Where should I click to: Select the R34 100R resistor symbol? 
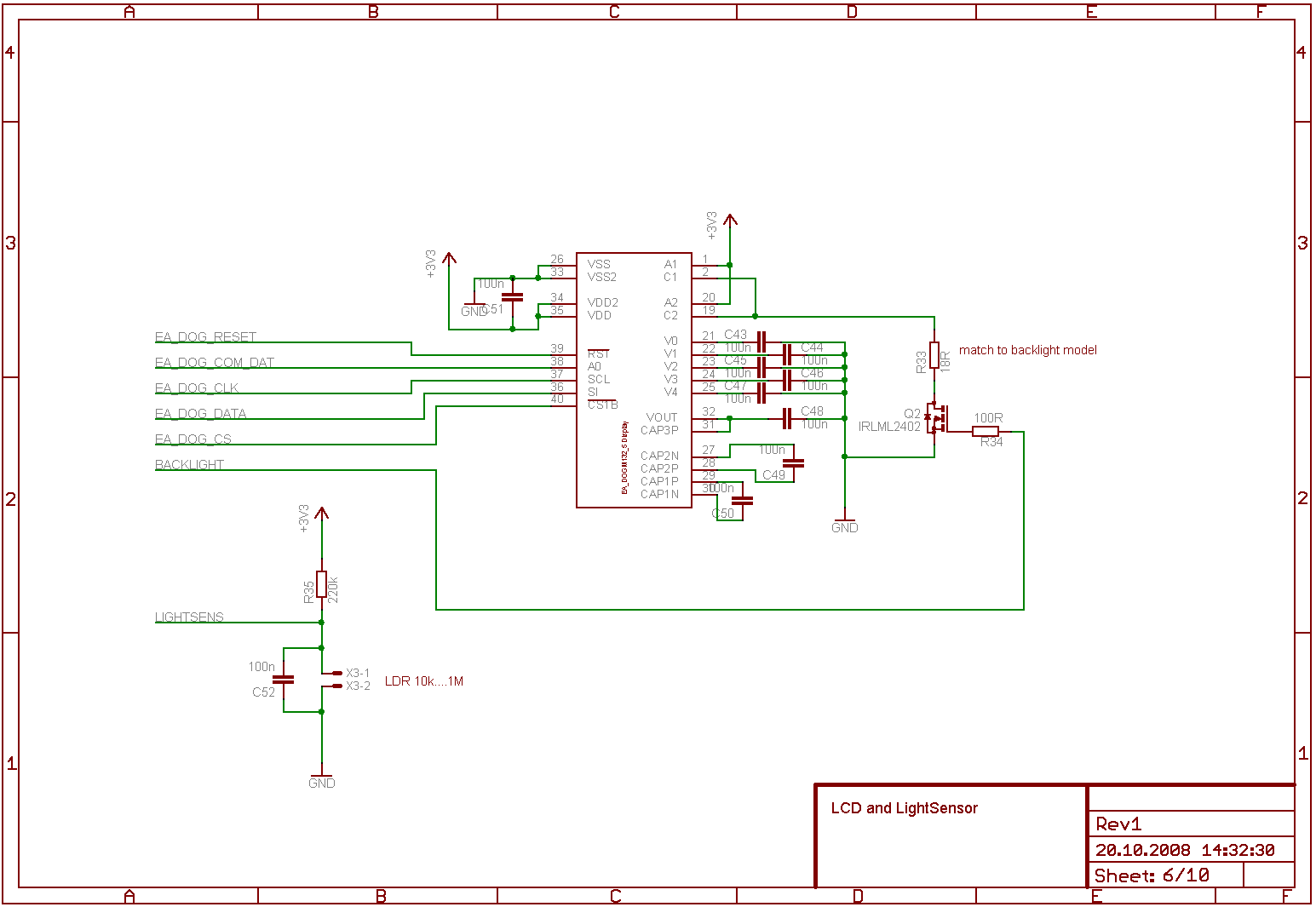[x=986, y=432]
